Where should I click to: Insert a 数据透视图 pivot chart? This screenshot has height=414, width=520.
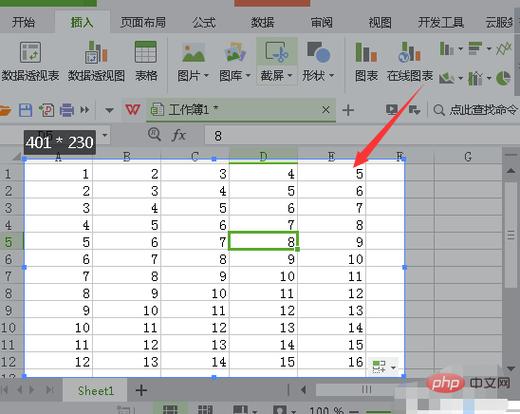click(96, 62)
